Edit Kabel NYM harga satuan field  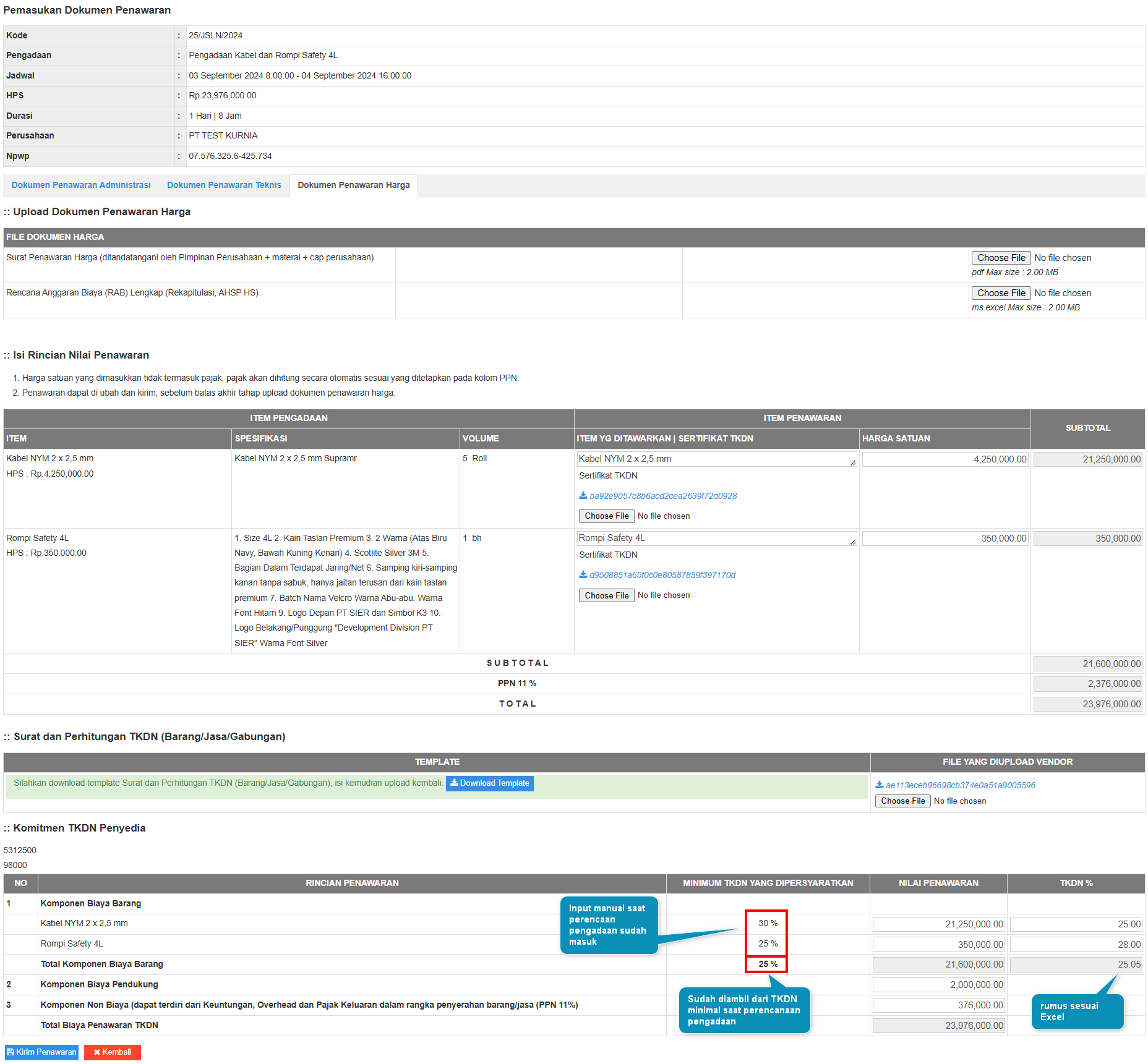click(945, 459)
